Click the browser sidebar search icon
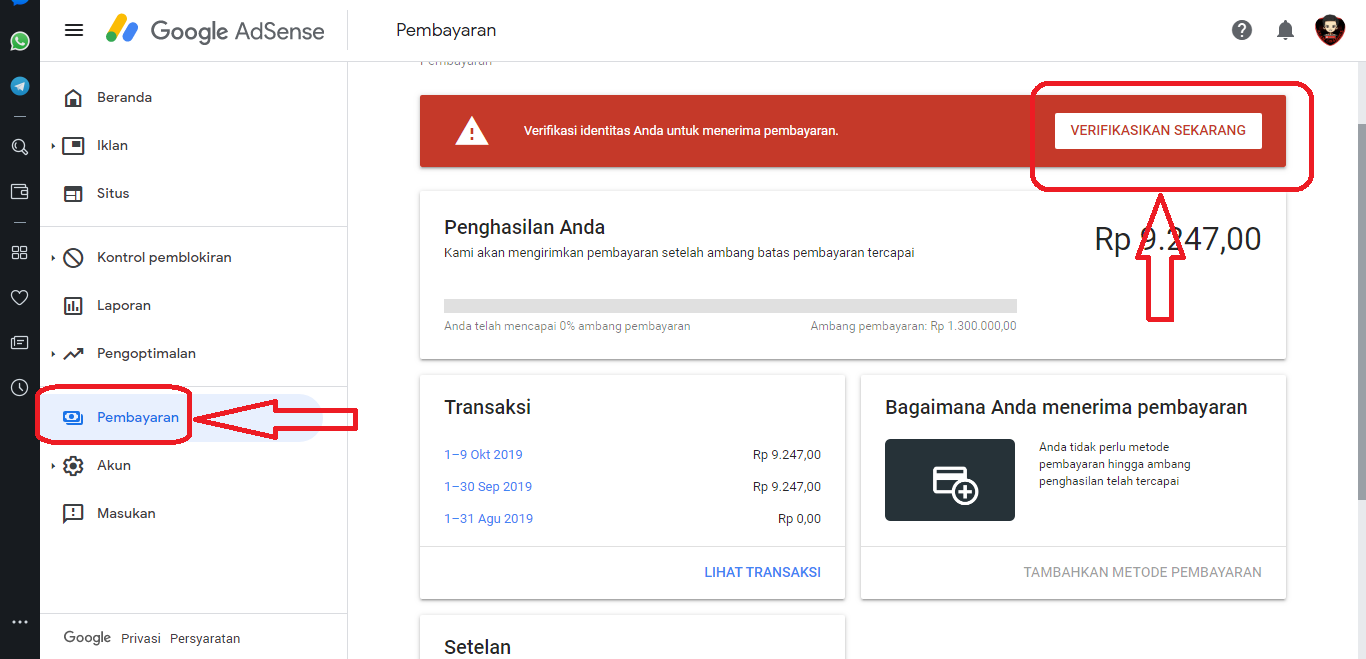1366x659 pixels. coord(20,147)
